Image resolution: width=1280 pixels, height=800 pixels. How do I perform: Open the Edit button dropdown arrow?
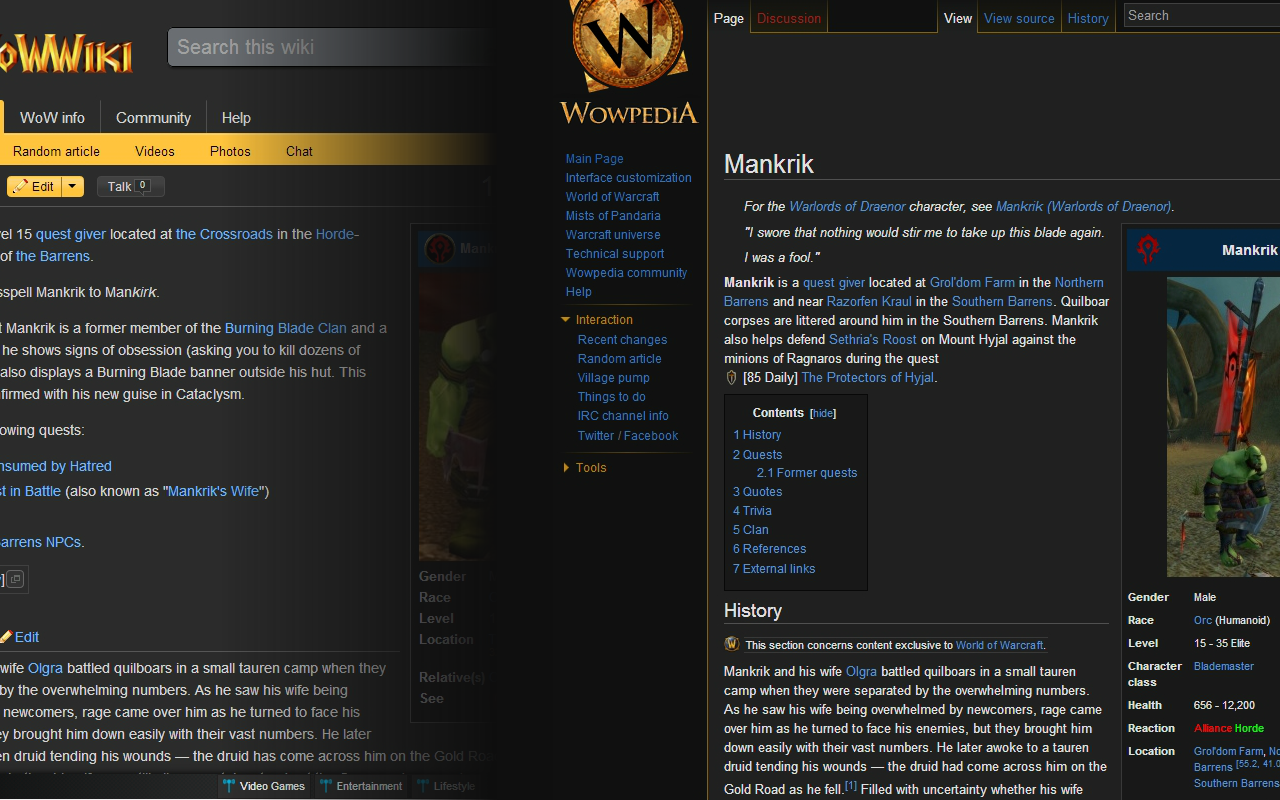point(73,187)
